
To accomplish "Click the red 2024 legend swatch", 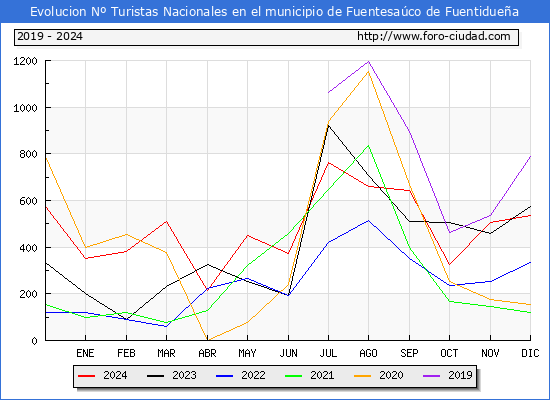I will click(86, 376).
